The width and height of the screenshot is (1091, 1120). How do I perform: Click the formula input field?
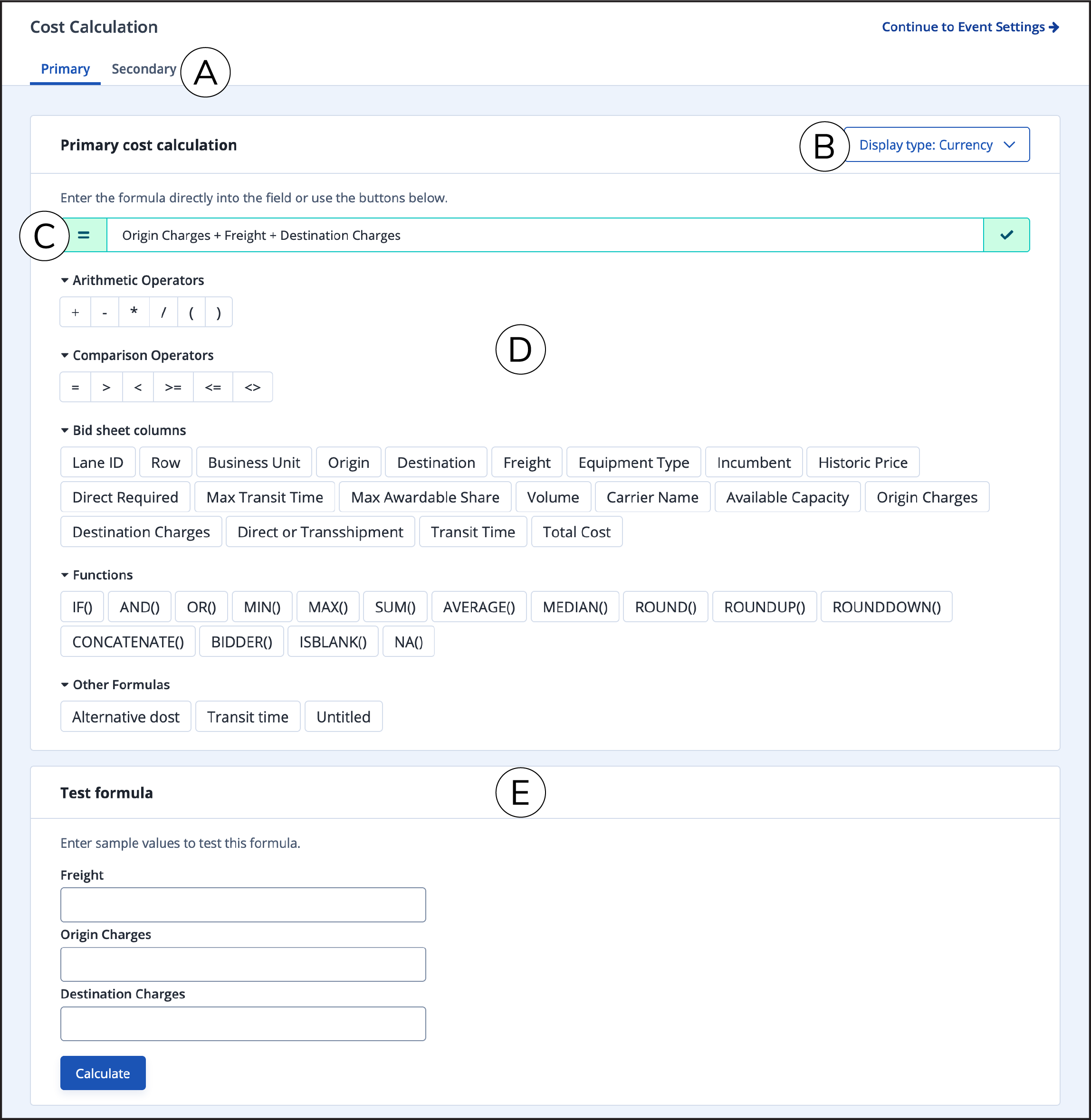545,236
